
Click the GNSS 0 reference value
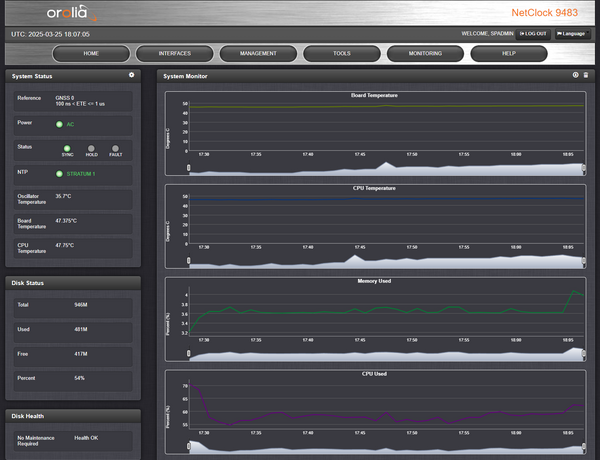pos(65,98)
